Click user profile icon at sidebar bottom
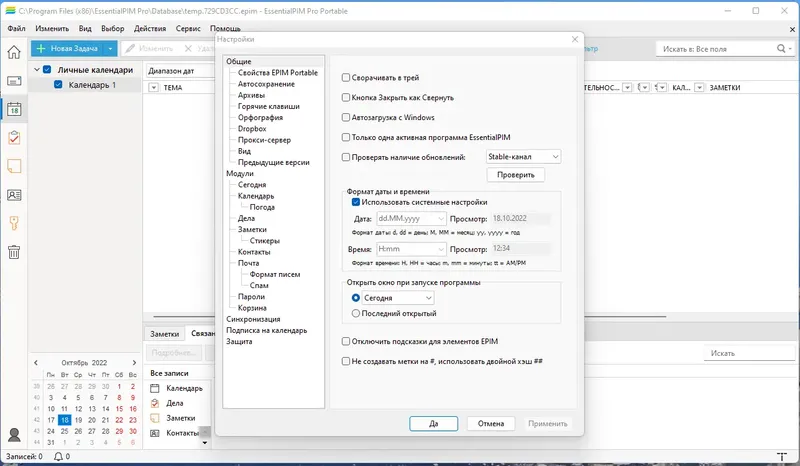This screenshot has width=800, height=466. pos(14,434)
